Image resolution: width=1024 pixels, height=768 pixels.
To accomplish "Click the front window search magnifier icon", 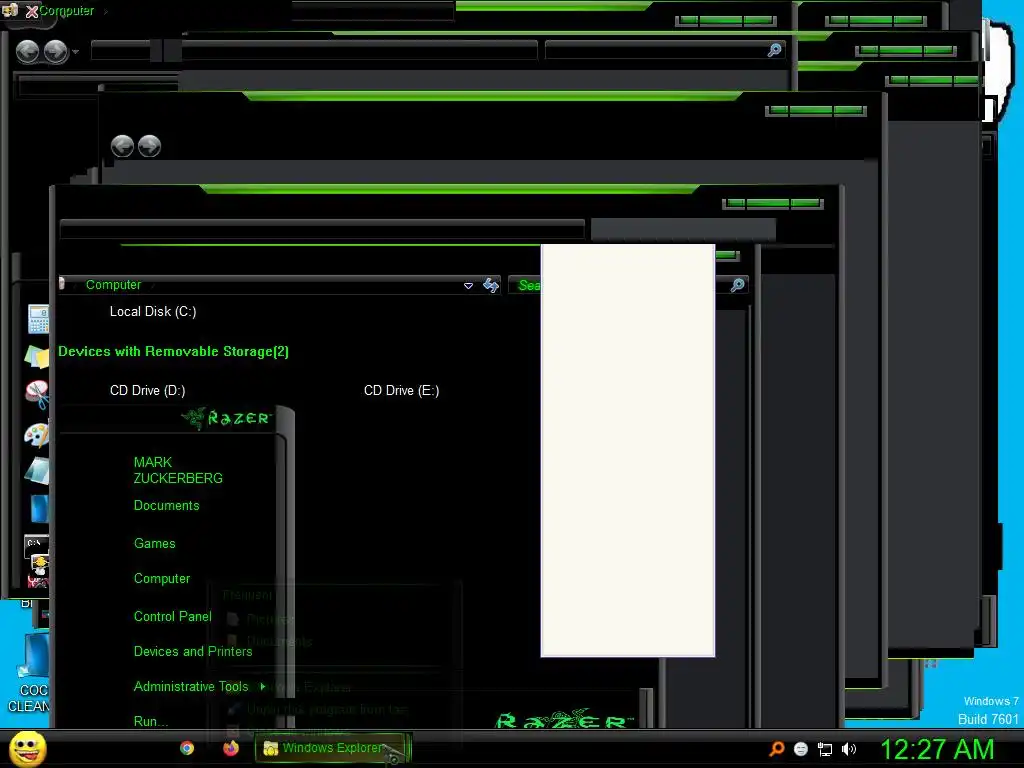I will click(737, 285).
